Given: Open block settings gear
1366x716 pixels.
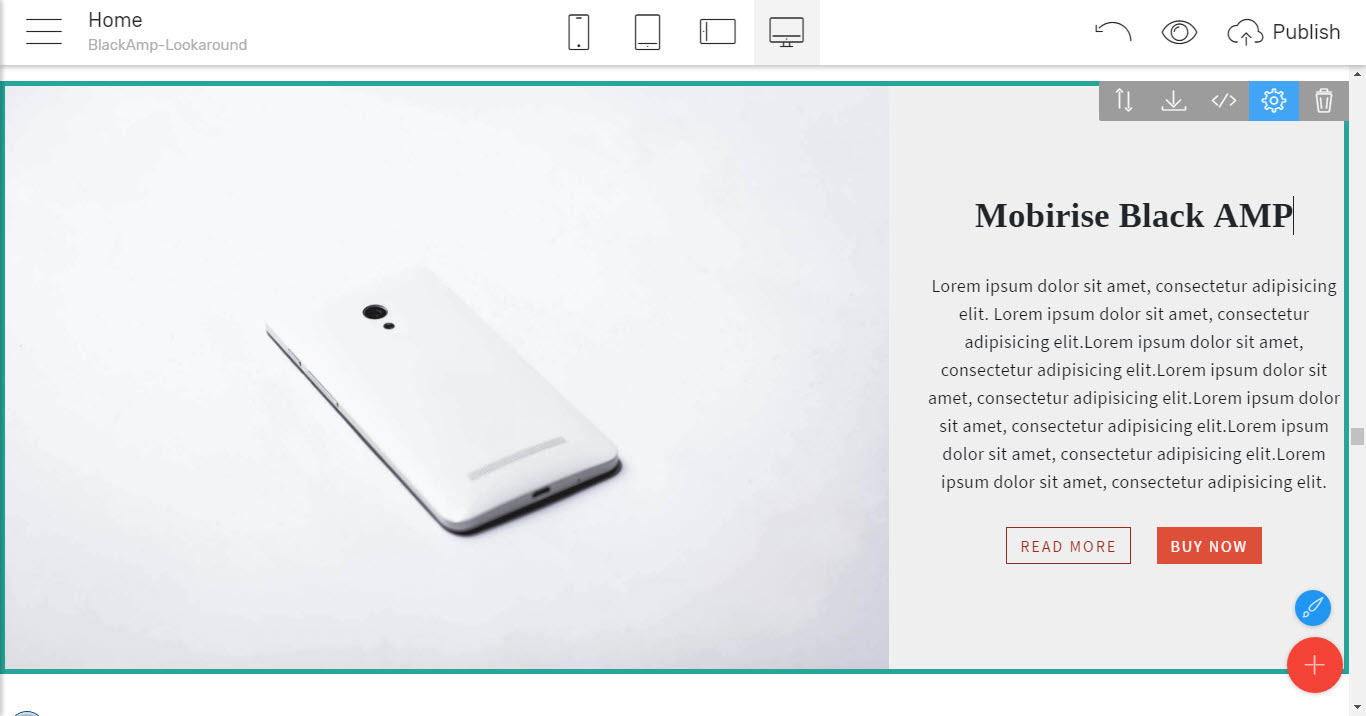Looking at the screenshot, I should click(x=1274, y=101).
